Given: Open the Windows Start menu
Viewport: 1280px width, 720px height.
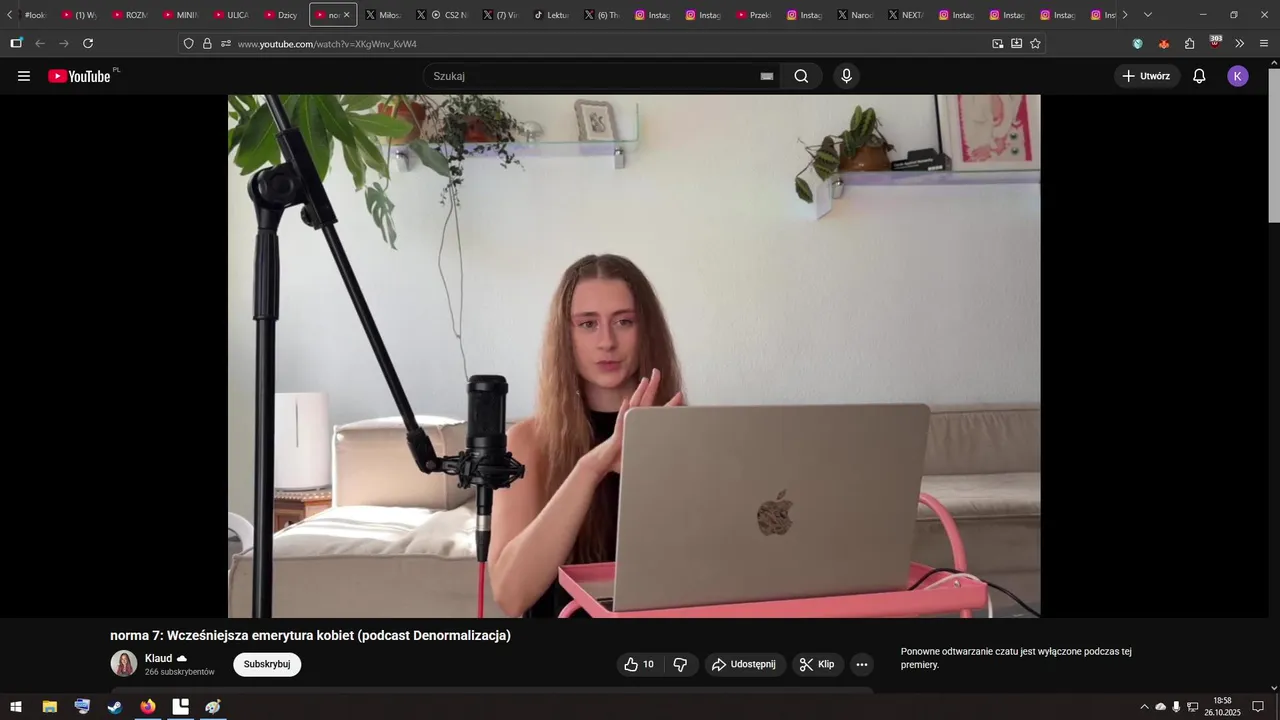Looking at the screenshot, I should [x=16, y=707].
